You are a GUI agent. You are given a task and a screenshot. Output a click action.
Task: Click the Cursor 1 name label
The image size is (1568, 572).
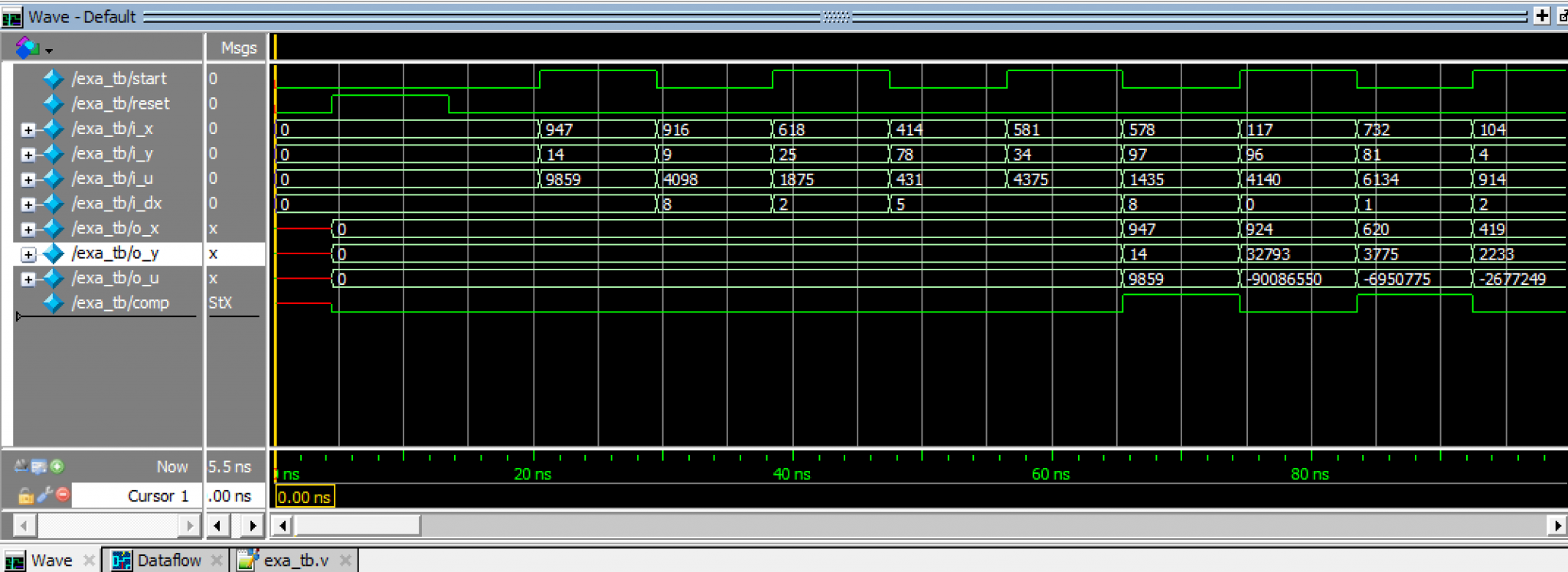158,496
